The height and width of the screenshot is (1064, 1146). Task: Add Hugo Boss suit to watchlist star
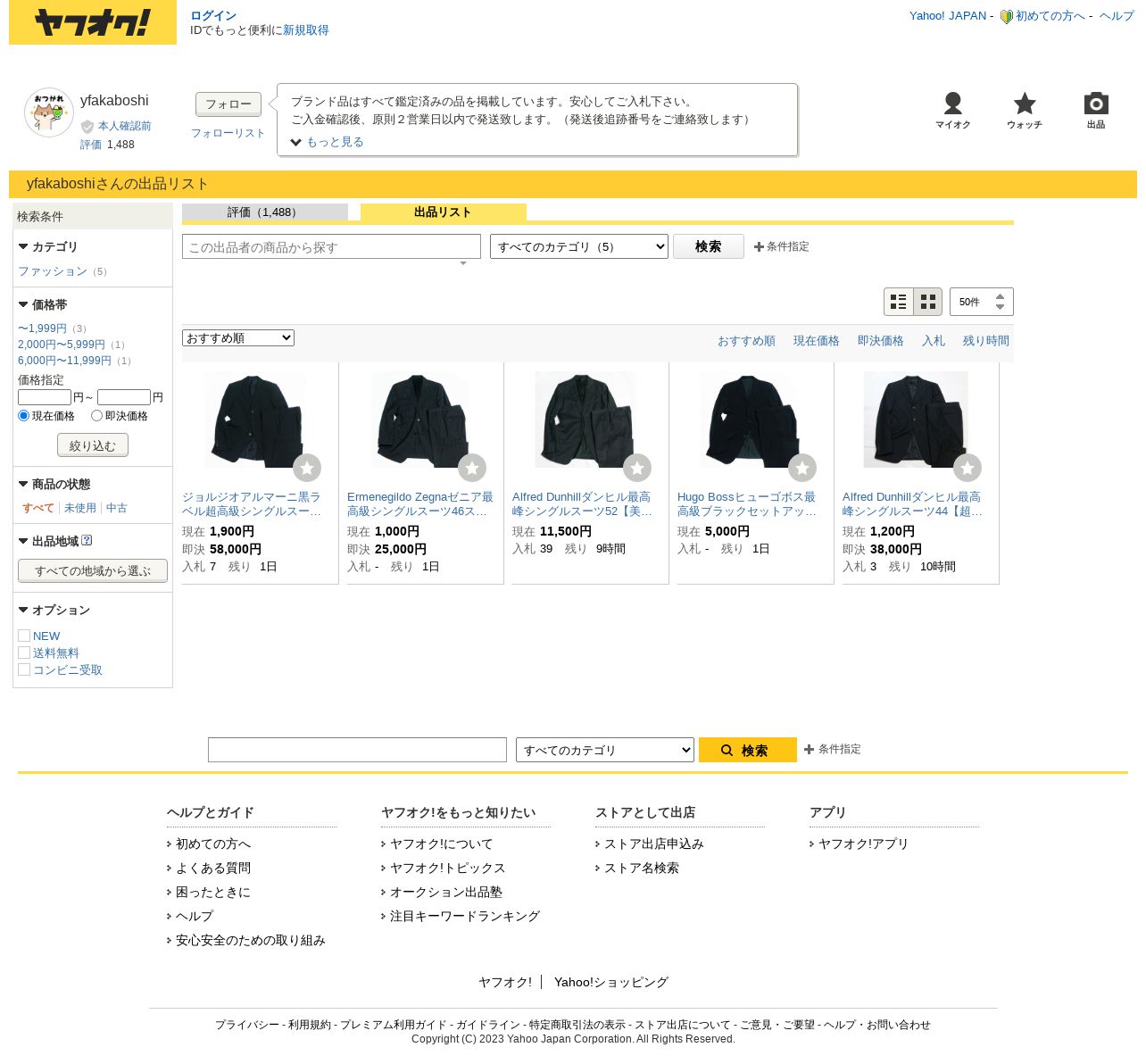tap(802, 468)
